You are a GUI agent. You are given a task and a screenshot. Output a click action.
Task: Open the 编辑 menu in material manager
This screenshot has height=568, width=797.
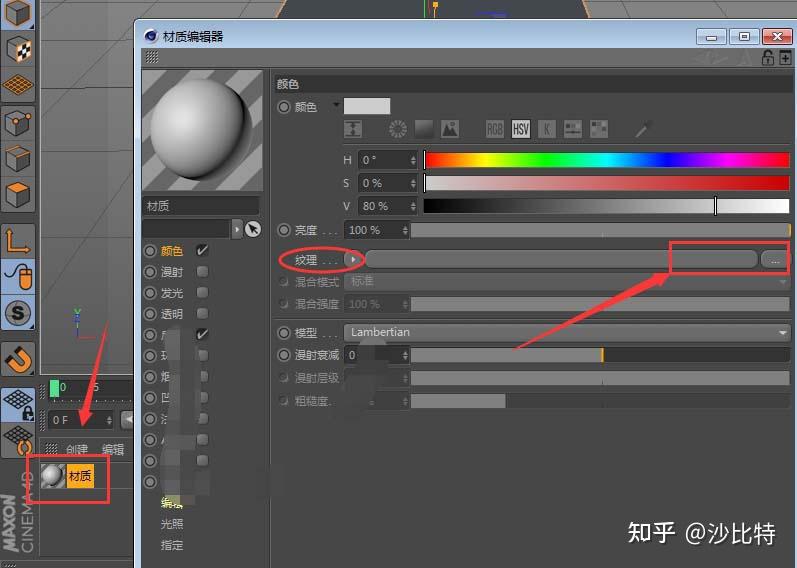tap(113, 449)
